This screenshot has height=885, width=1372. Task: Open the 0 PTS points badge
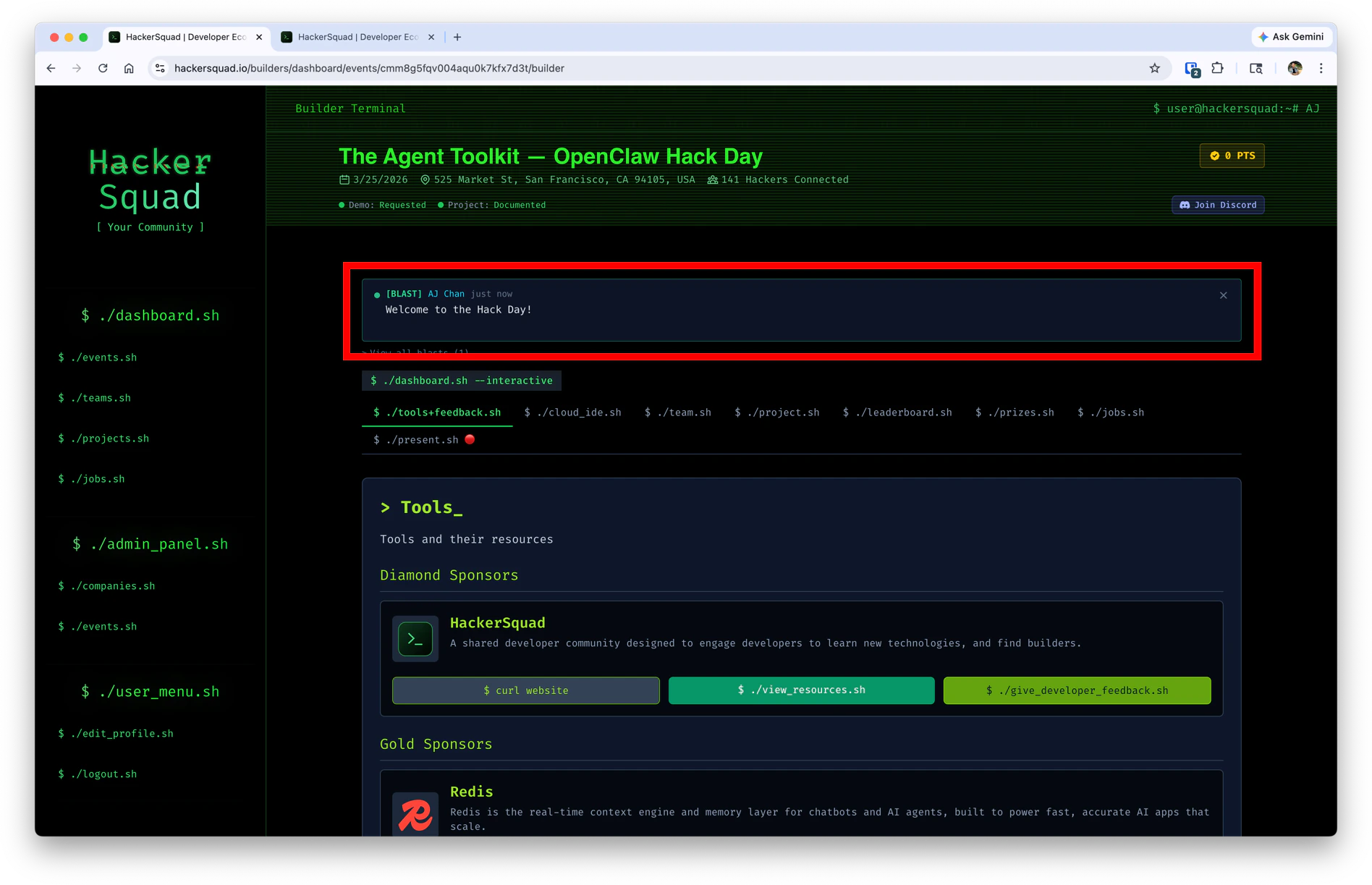[1232, 156]
